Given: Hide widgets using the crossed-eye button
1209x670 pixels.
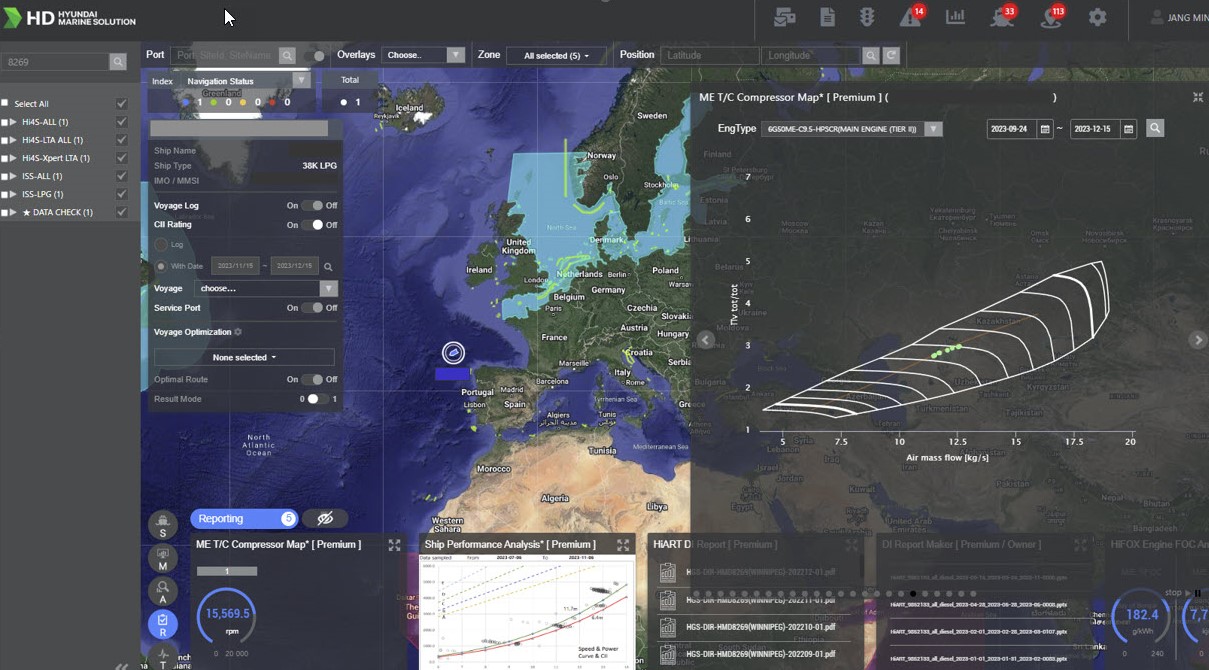Looking at the screenshot, I should pyautogui.click(x=325, y=519).
